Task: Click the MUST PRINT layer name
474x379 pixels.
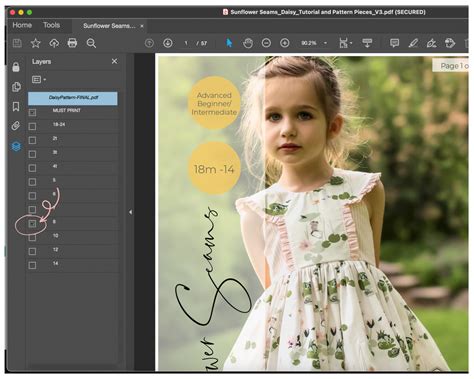Action: tap(67, 110)
